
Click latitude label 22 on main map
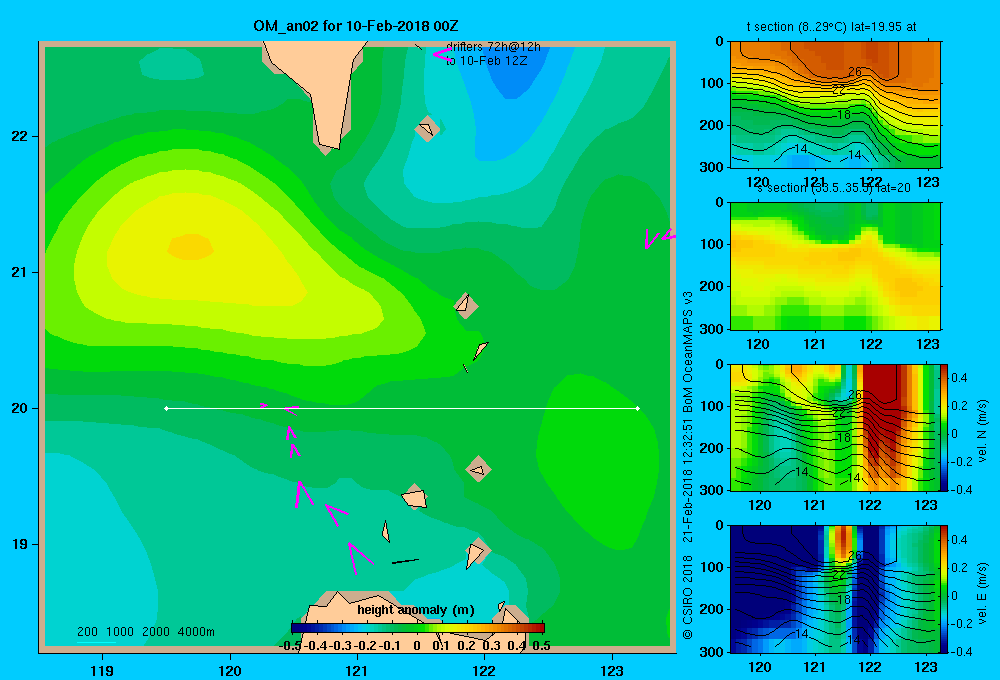(20, 136)
